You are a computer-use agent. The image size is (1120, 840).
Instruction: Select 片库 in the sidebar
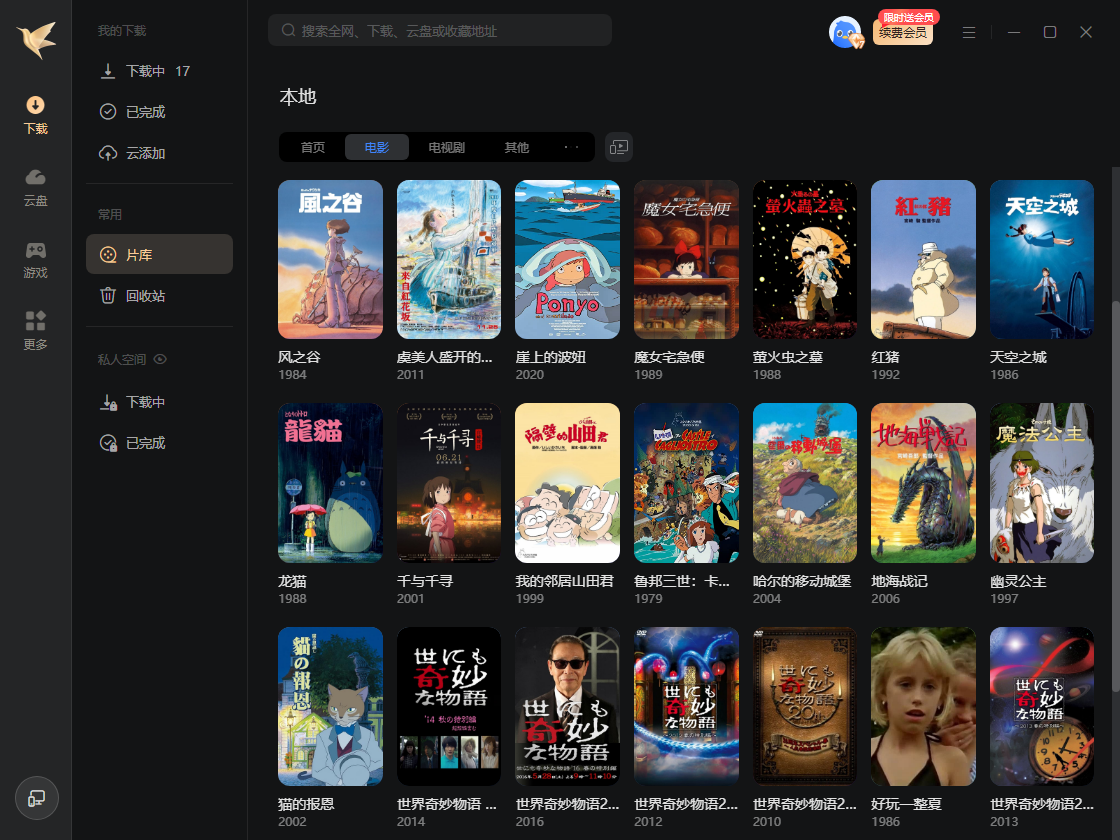pyautogui.click(x=159, y=254)
